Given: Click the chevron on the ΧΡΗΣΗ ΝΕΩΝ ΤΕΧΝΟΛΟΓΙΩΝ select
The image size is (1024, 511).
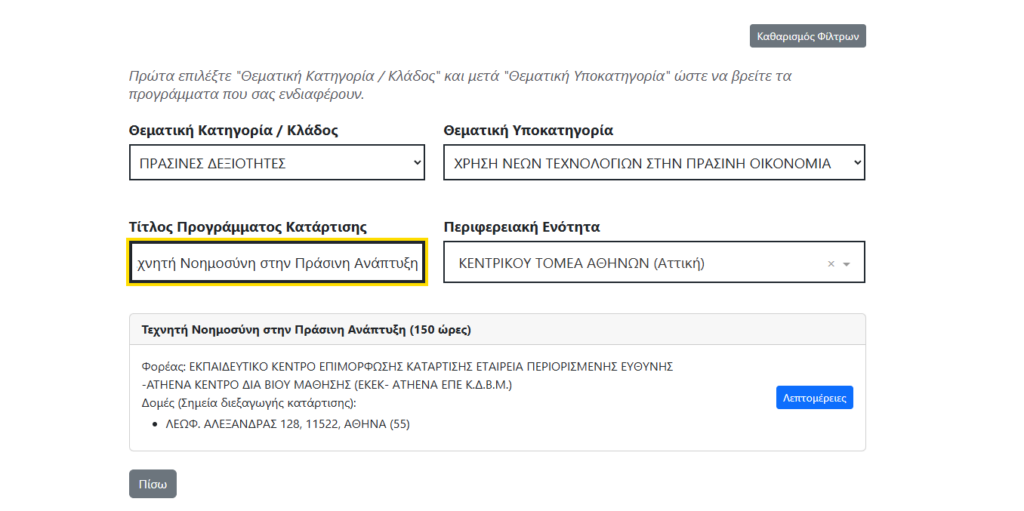Looking at the screenshot, I should [x=855, y=163].
